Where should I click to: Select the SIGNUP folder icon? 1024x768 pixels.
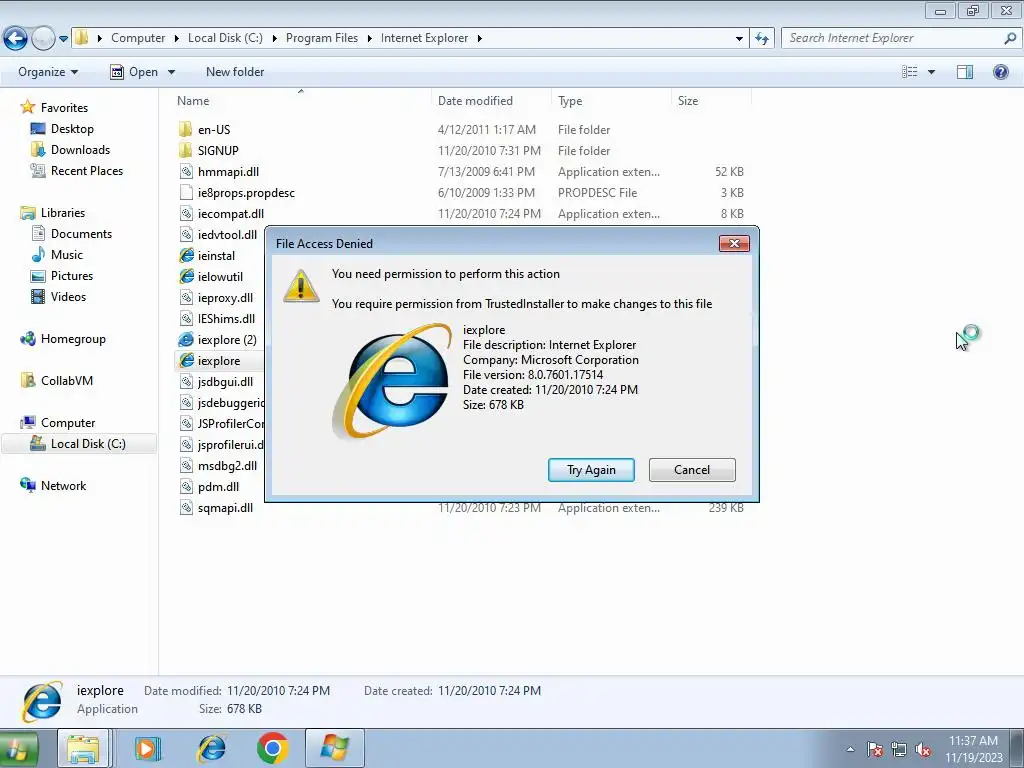pos(186,150)
